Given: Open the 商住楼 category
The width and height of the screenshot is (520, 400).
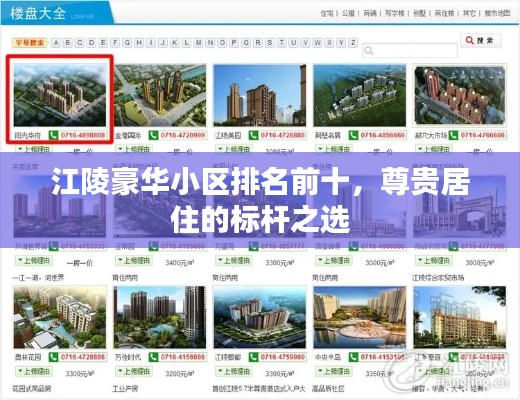Looking at the screenshot, I should (444, 13).
